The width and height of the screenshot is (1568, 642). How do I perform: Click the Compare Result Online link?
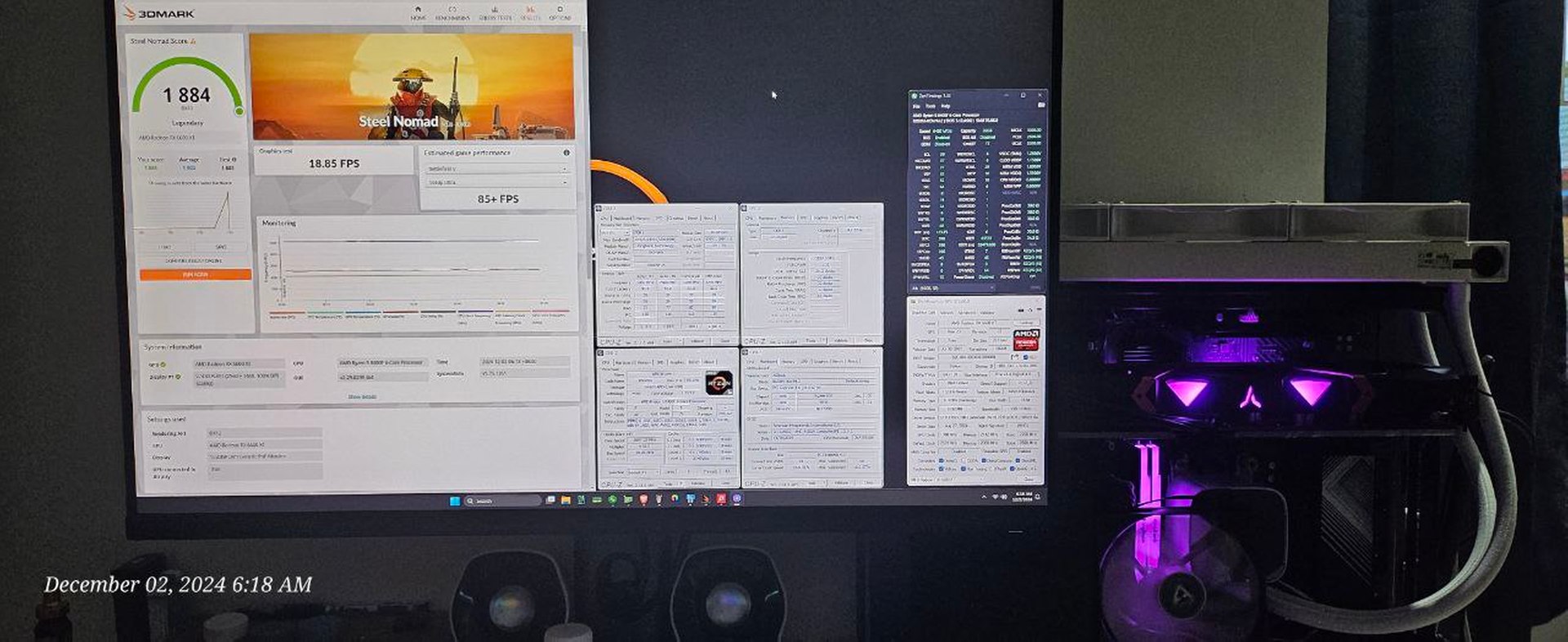194,261
